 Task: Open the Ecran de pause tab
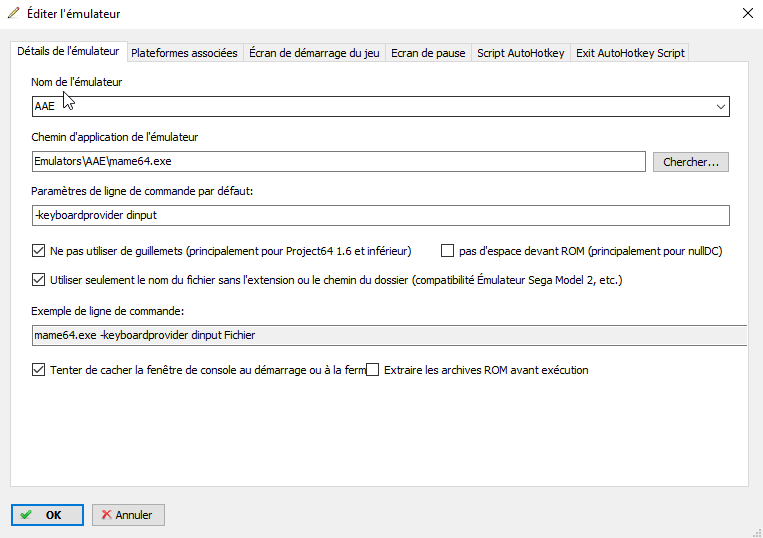[x=428, y=53]
